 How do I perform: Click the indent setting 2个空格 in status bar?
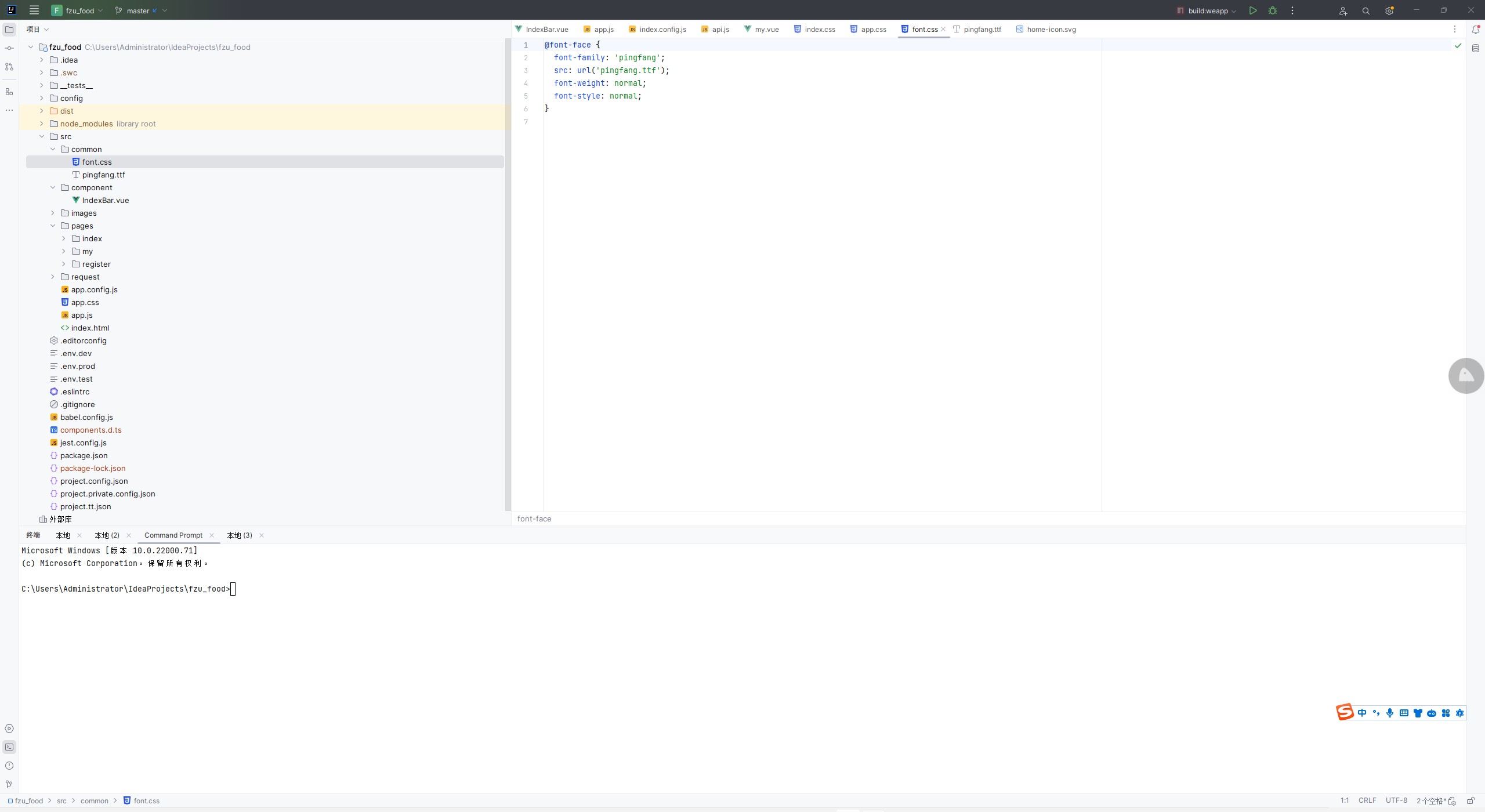1432,800
